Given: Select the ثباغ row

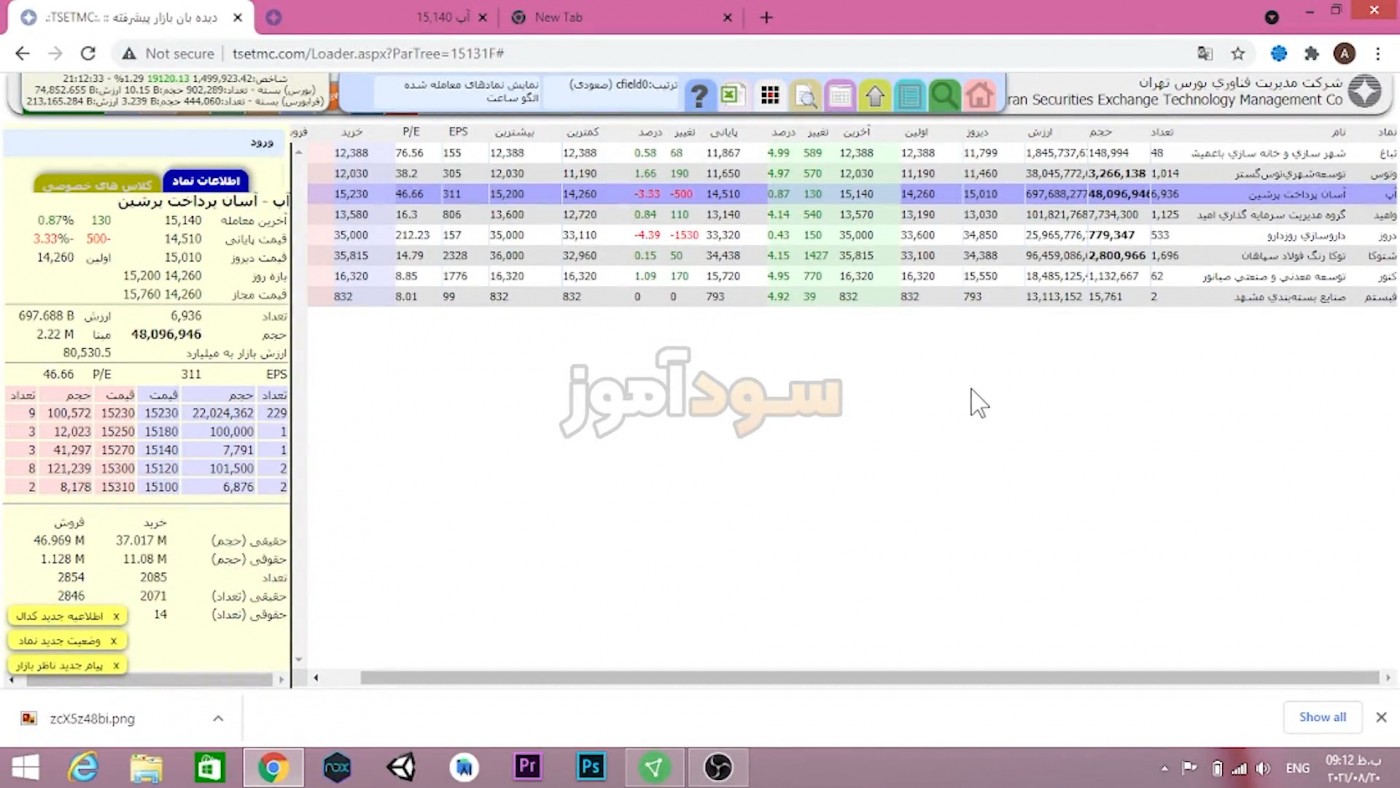Looking at the screenshot, I should [852, 153].
